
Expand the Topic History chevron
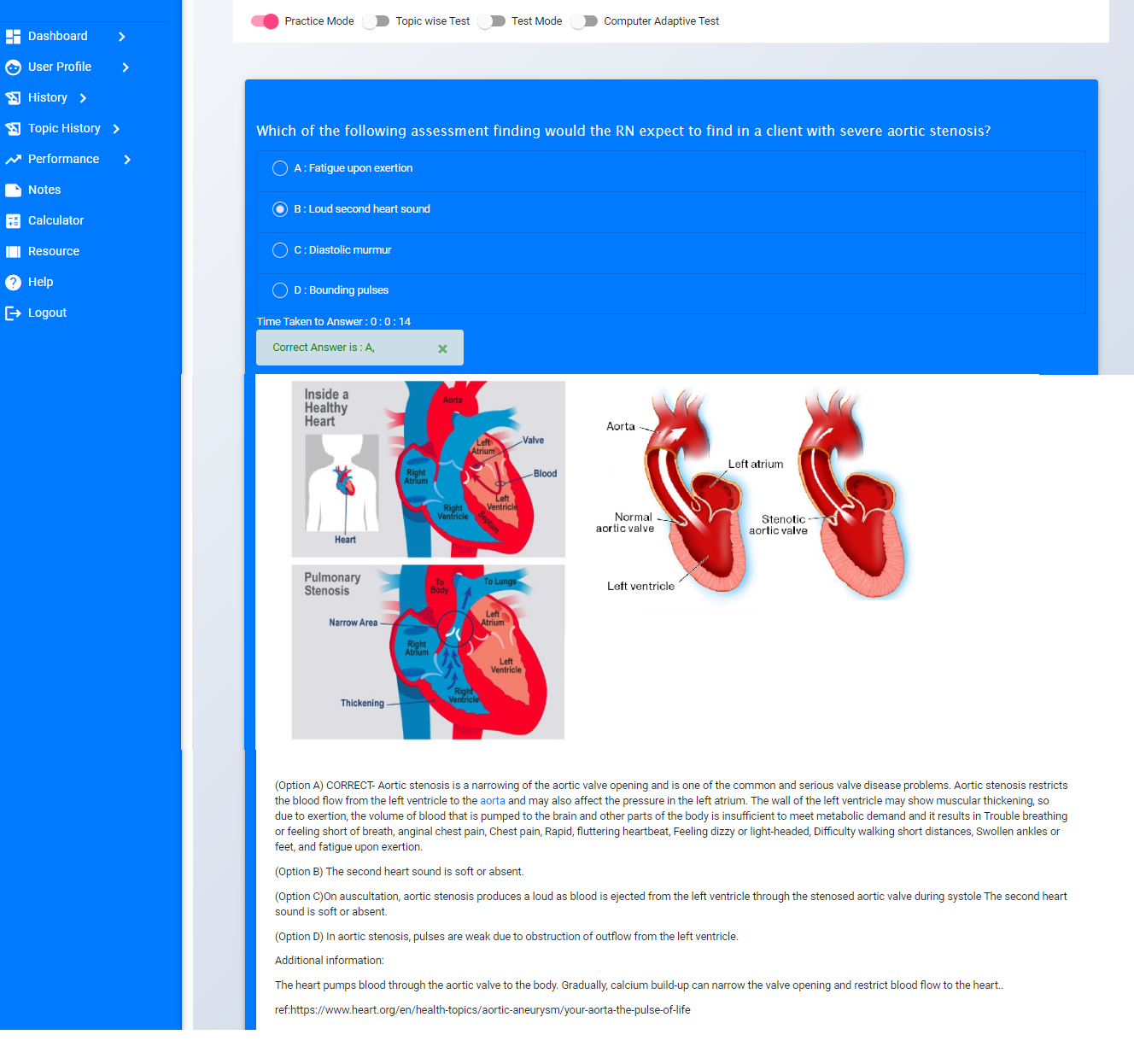(x=116, y=129)
